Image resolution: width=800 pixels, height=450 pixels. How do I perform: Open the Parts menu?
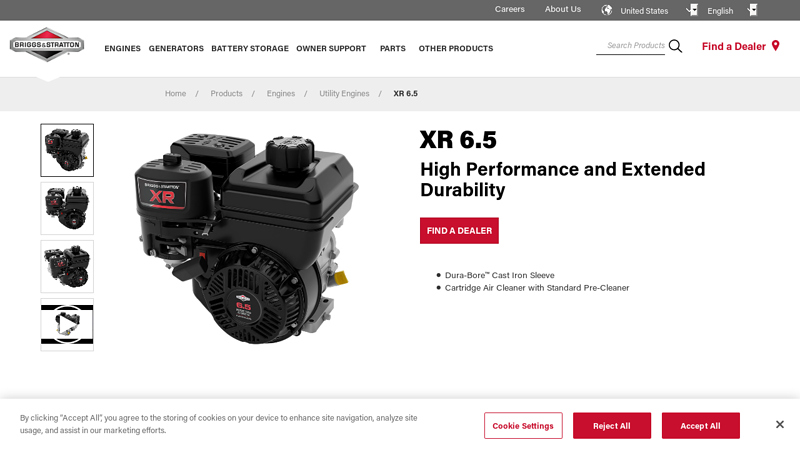[x=393, y=48]
